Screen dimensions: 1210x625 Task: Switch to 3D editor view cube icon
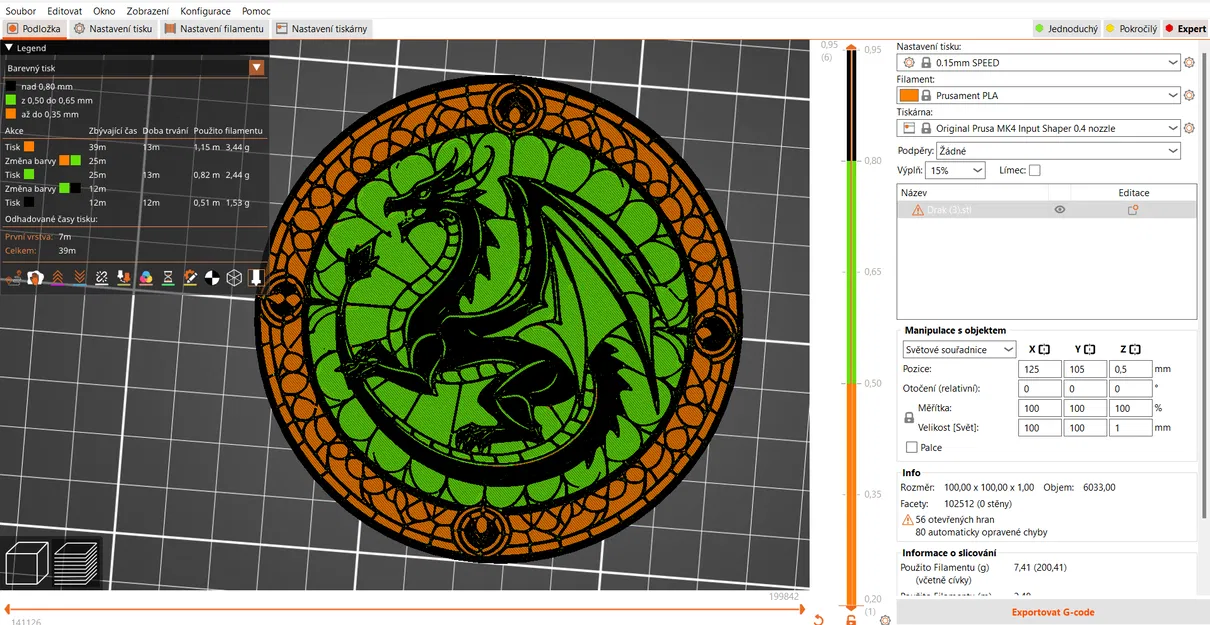(x=27, y=563)
